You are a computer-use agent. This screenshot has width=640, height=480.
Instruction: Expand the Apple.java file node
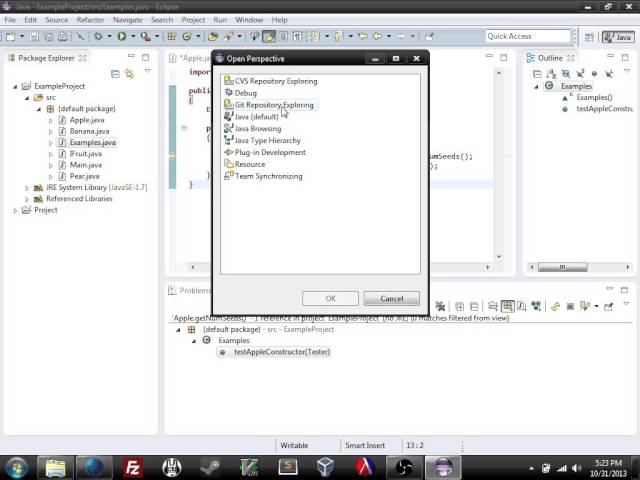click(51, 120)
